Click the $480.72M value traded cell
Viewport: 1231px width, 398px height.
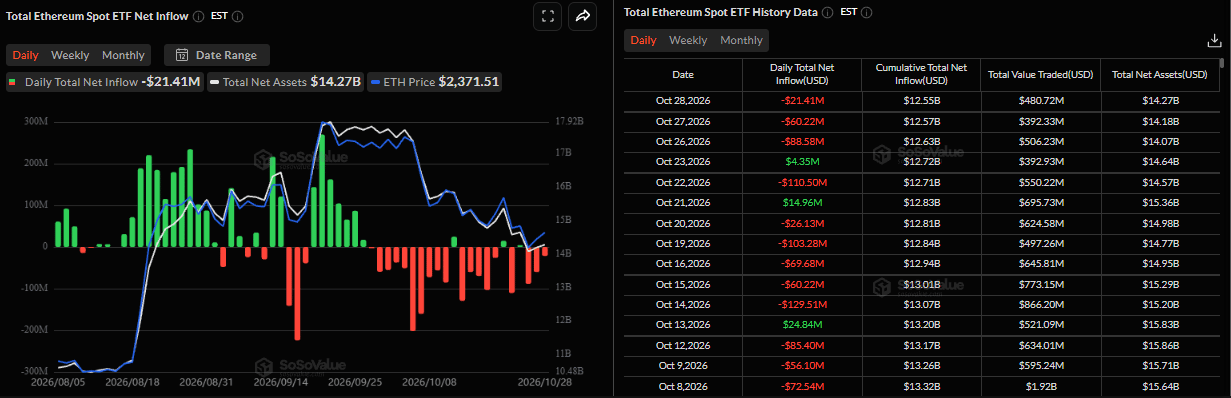click(1040, 101)
